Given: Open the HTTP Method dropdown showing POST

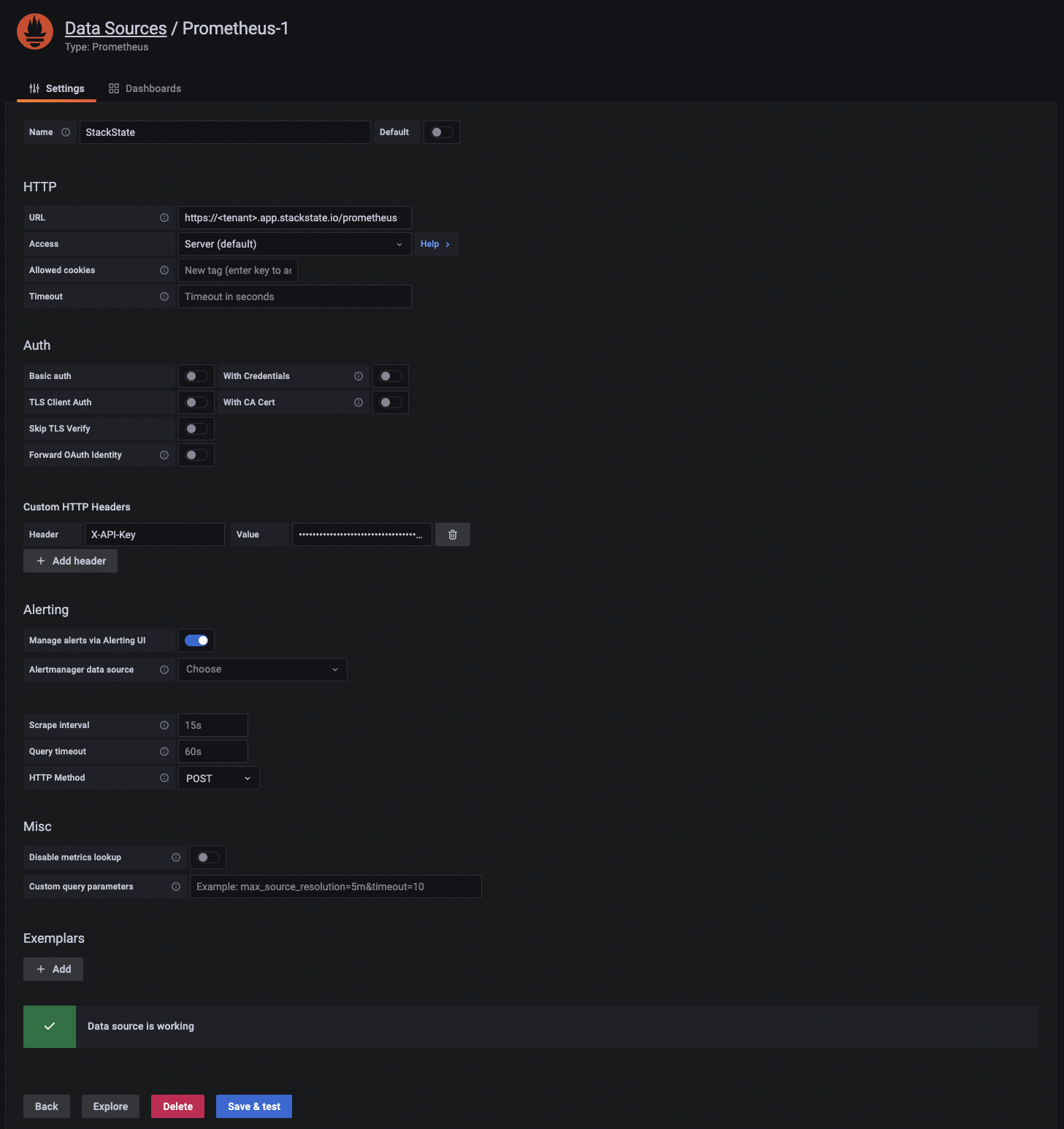Looking at the screenshot, I should tap(218, 778).
